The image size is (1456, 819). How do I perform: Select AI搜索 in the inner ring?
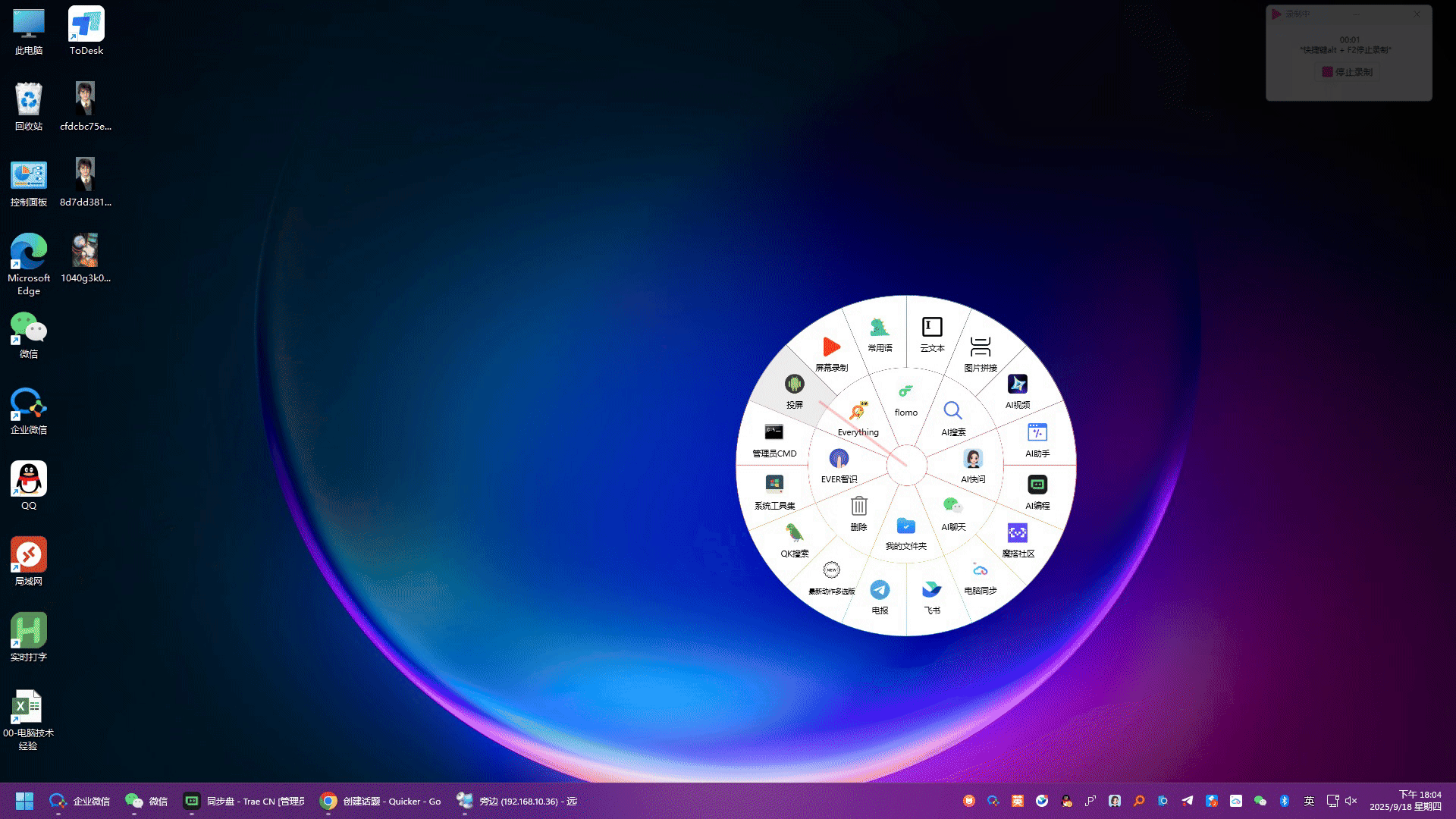click(953, 419)
